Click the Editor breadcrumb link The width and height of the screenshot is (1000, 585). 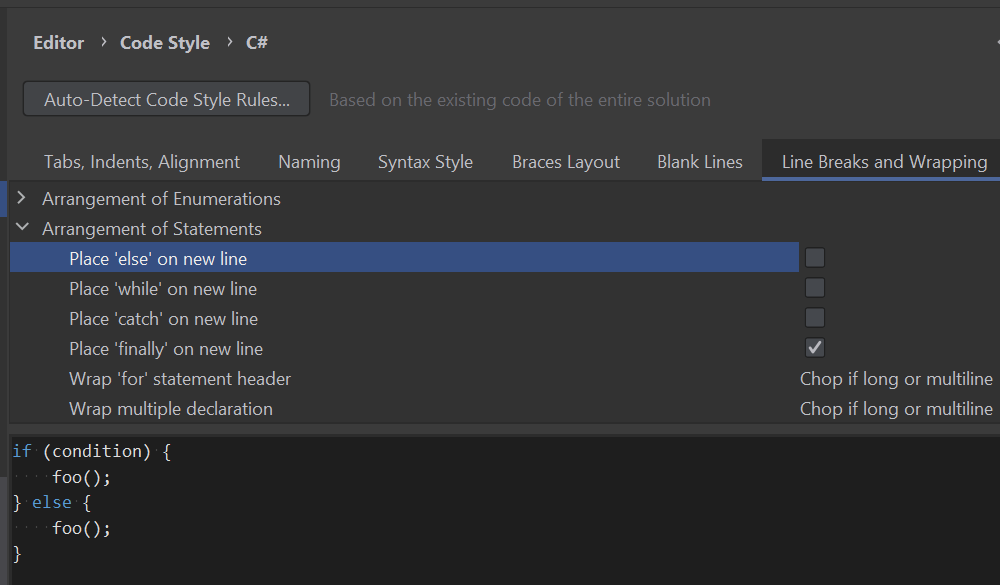[x=59, y=43]
